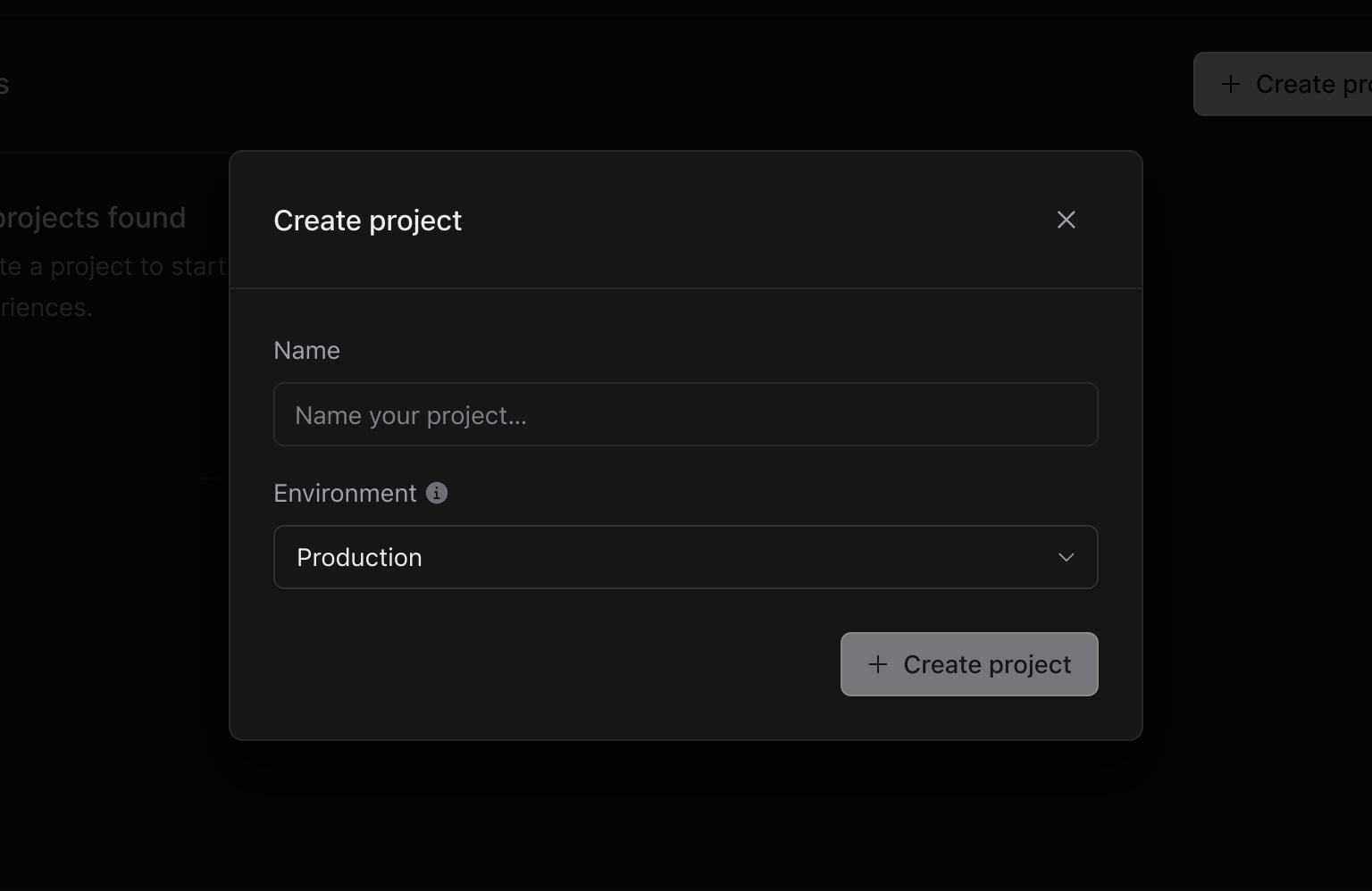Image resolution: width=1372 pixels, height=891 pixels.
Task: Click the plus icon in the top-right header button
Action: tap(1230, 83)
